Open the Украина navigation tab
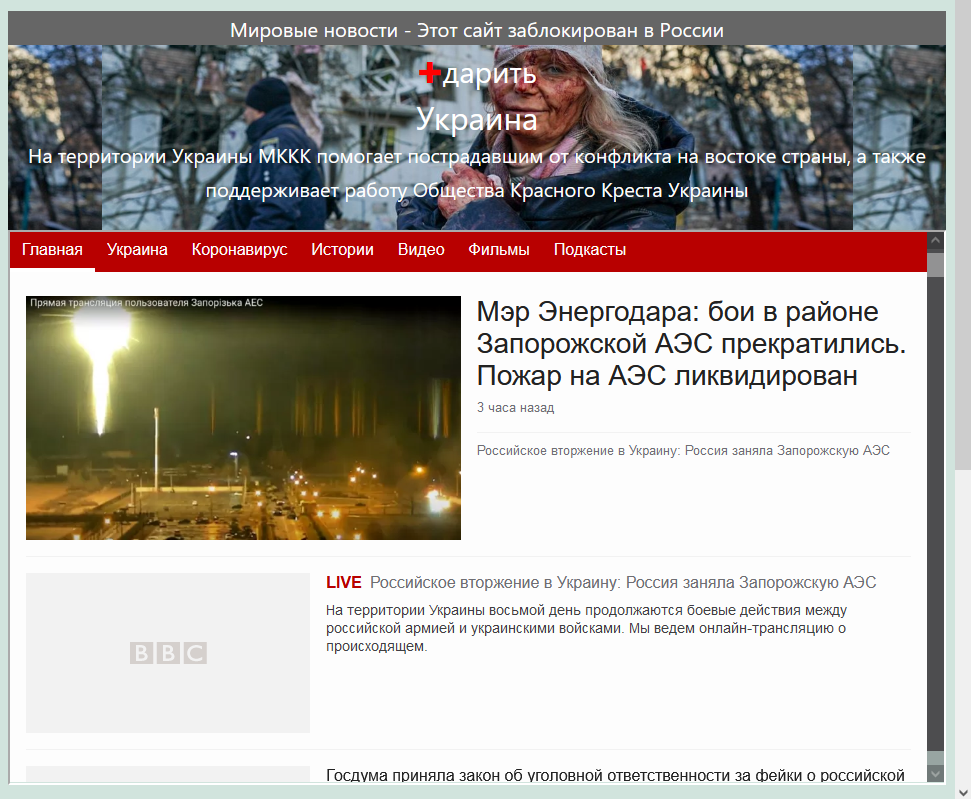971x799 pixels. pos(137,250)
